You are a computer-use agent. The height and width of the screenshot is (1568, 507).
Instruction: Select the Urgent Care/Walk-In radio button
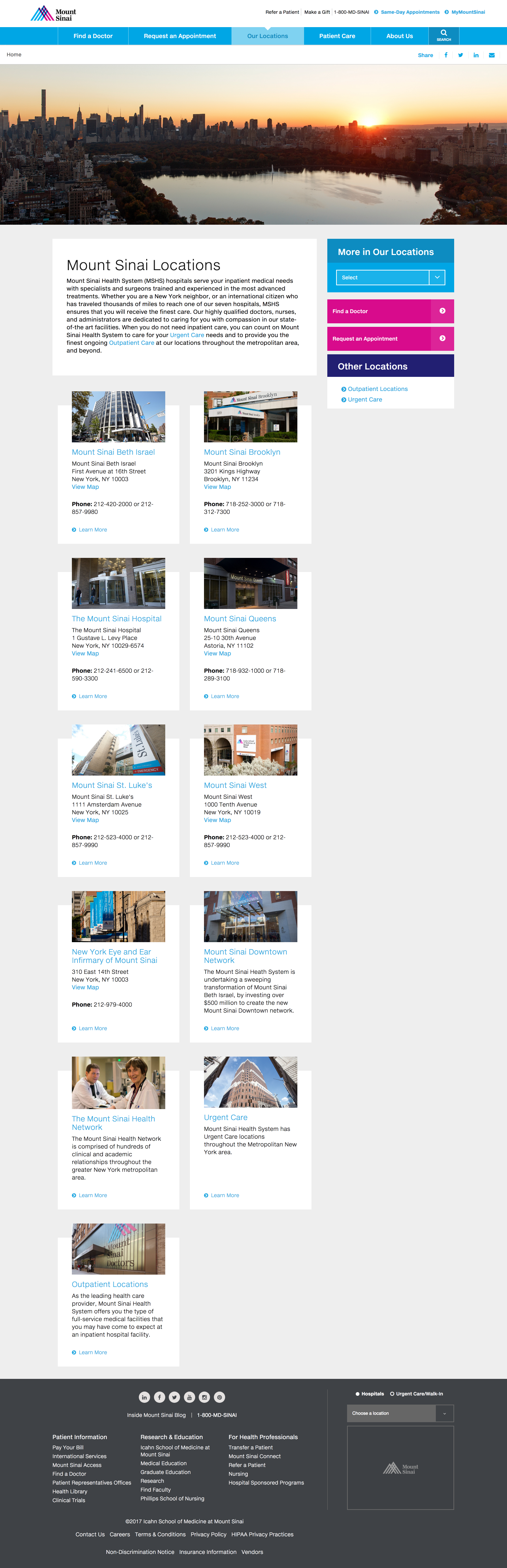pos(392,1394)
